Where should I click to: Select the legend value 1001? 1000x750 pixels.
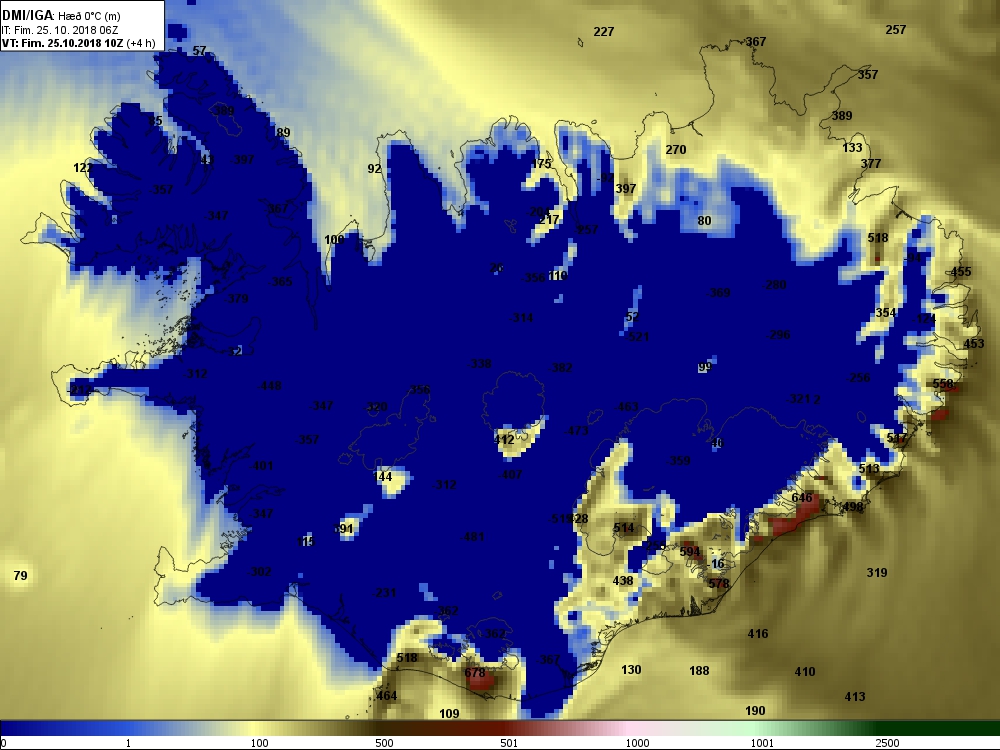[x=762, y=743]
